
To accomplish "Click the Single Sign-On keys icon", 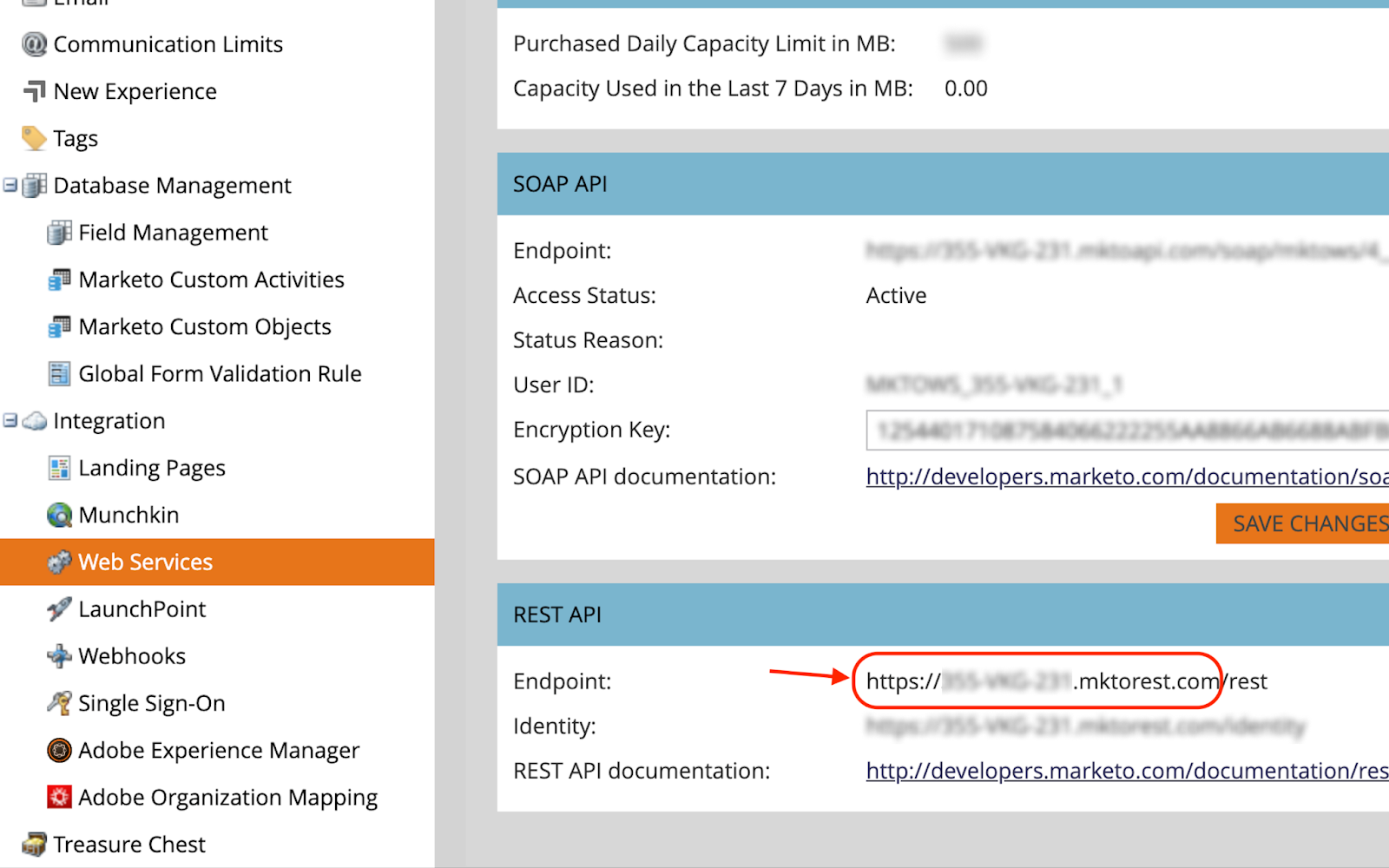I will tap(59, 703).
